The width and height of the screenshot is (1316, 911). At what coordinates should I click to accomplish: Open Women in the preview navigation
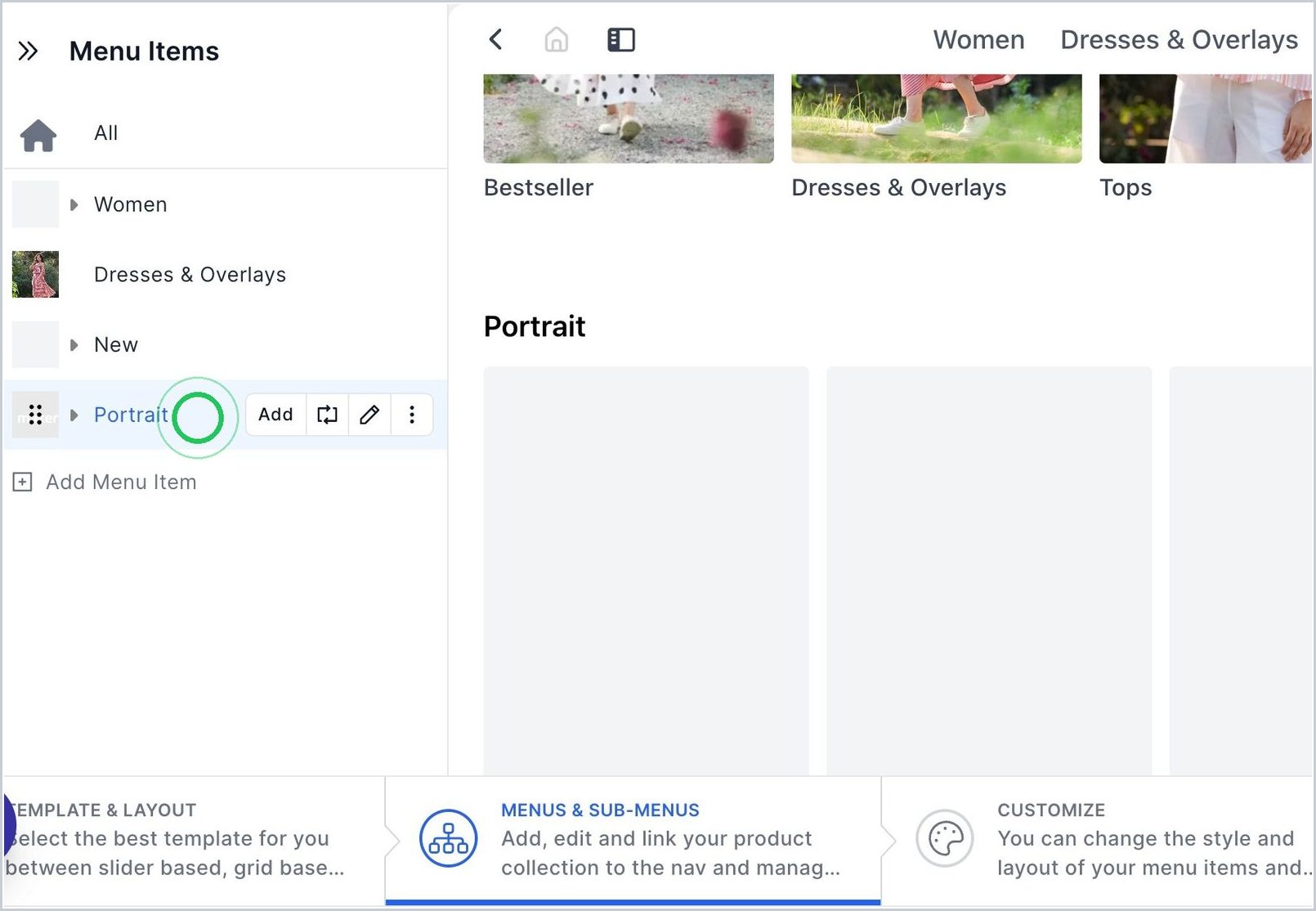pos(978,39)
